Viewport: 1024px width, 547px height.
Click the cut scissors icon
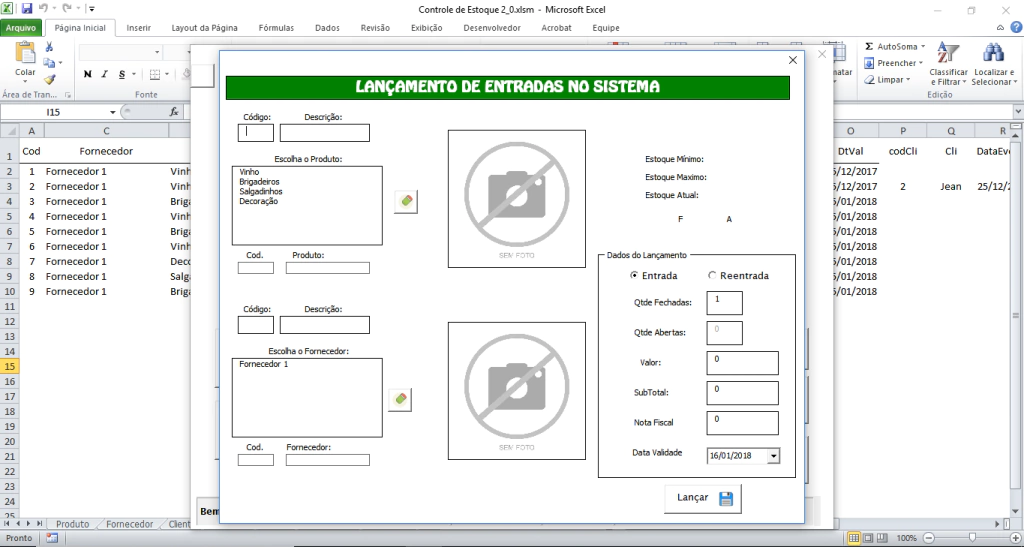tap(49, 47)
